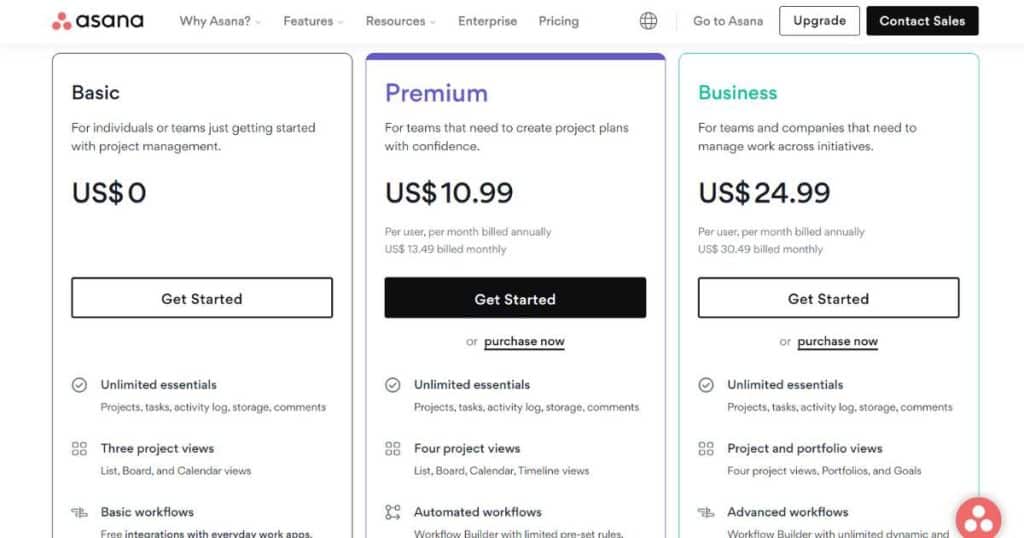Go to the Pricing nav item
Screen dimensions: 1024x538
tap(558, 21)
